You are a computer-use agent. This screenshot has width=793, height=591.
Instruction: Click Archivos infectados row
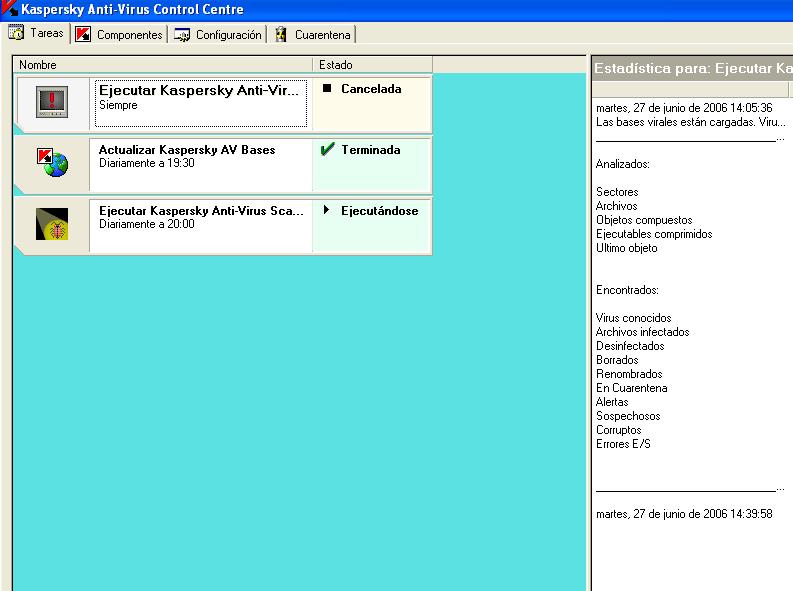642,332
